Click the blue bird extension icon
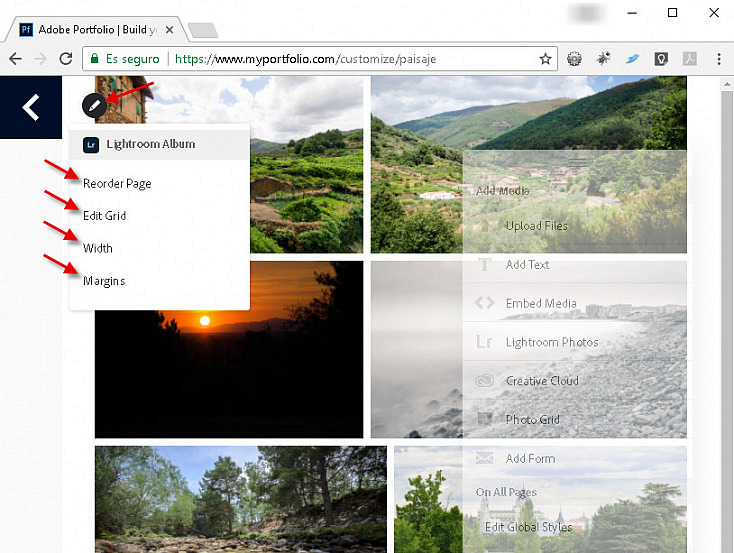 point(632,59)
